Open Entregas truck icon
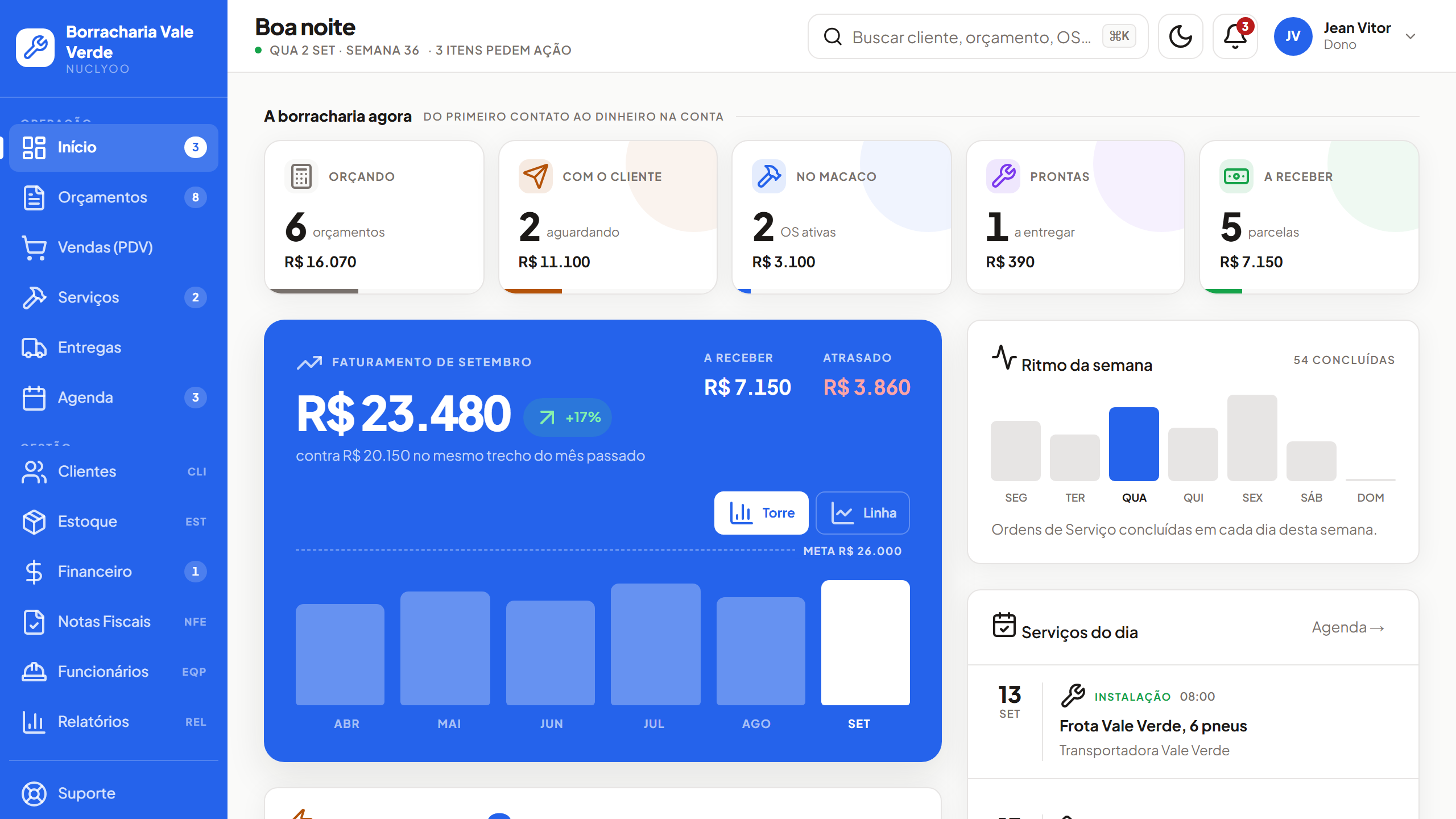Viewport: 1456px width, 819px height. [x=34, y=348]
